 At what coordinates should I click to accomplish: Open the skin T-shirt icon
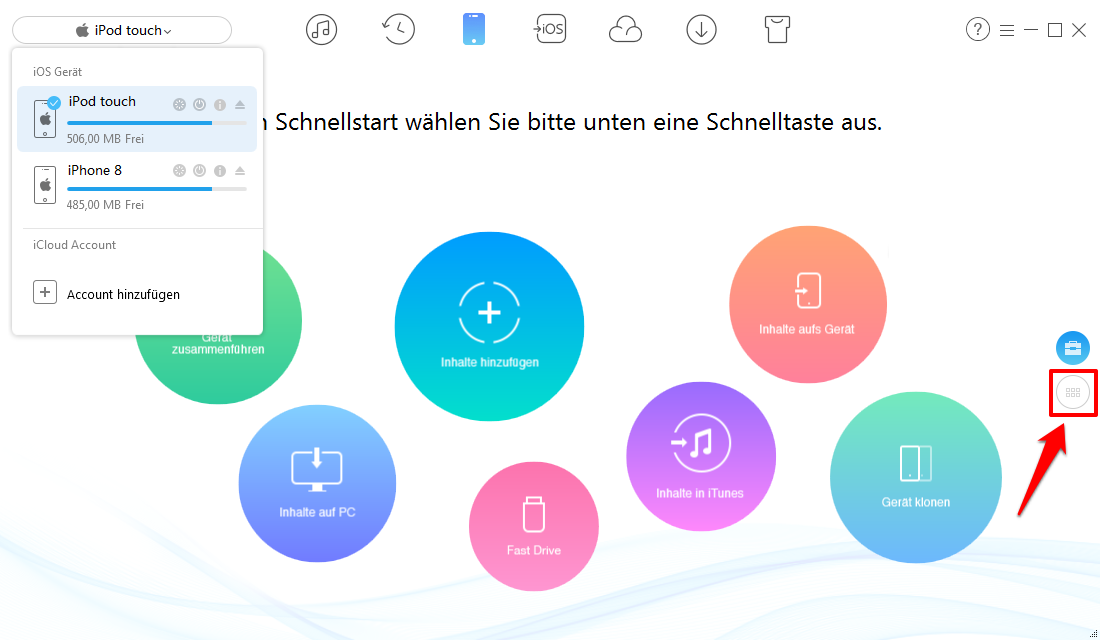[x=777, y=29]
